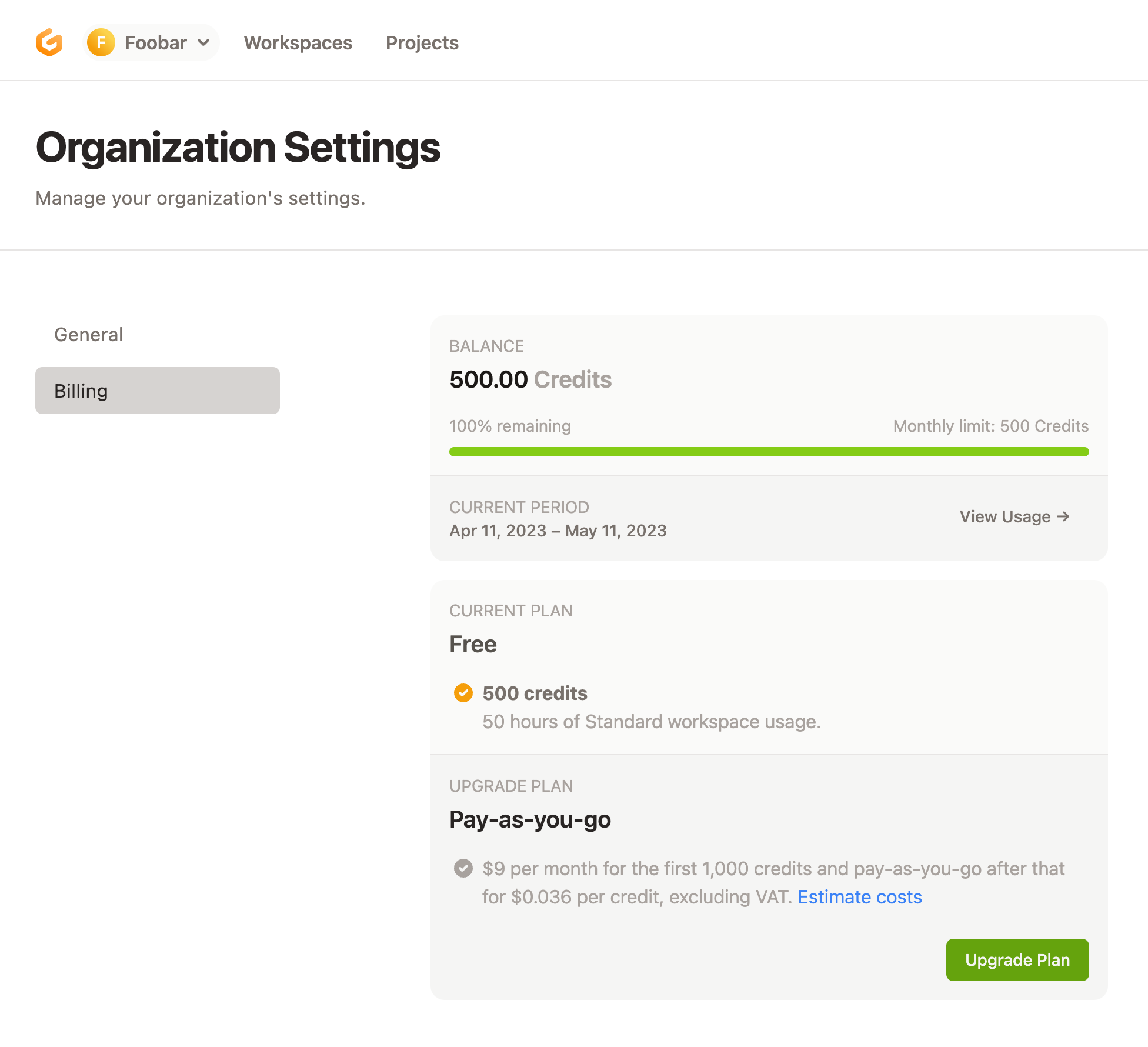Click the Upgrade Plan button
The image size is (1148, 1047).
[x=1017, y=960]
